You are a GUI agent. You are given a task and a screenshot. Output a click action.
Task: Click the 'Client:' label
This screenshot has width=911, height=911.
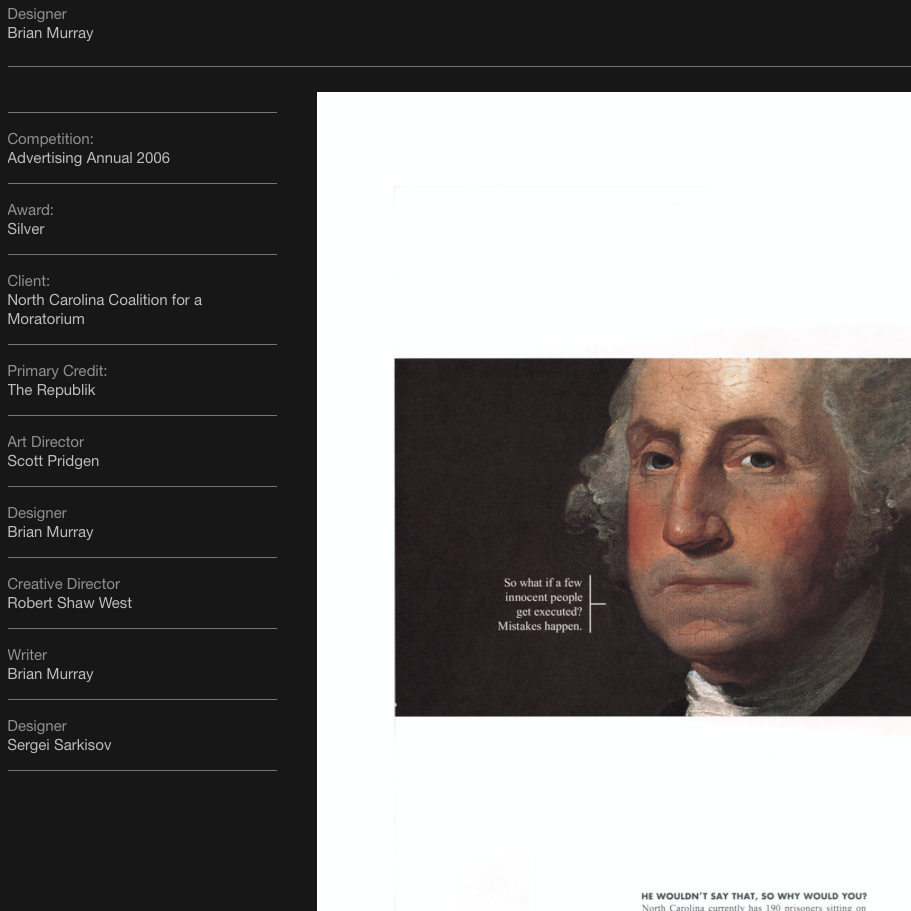click(28, 281)
